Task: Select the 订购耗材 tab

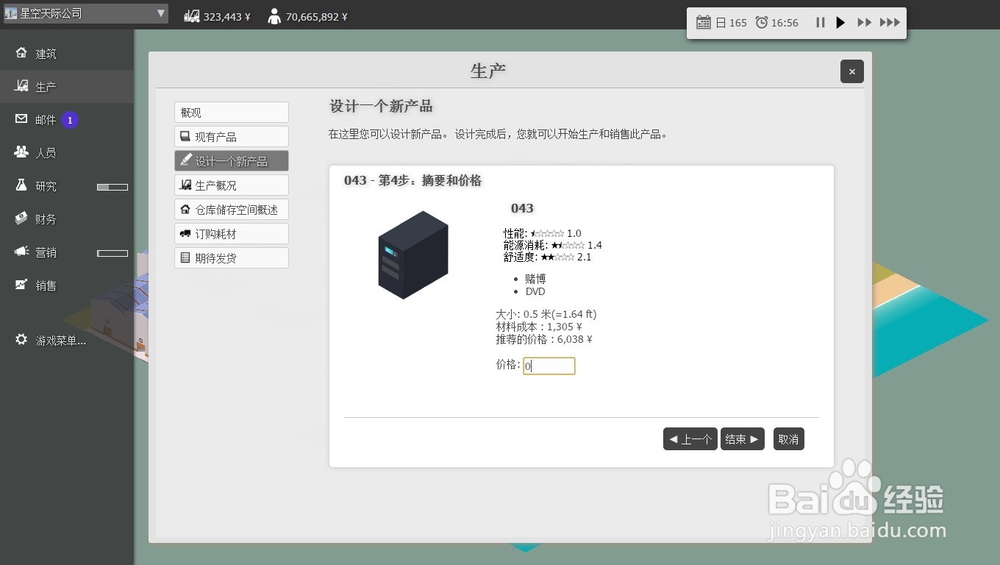Action: pyautogui.click(x=232, y=233)
